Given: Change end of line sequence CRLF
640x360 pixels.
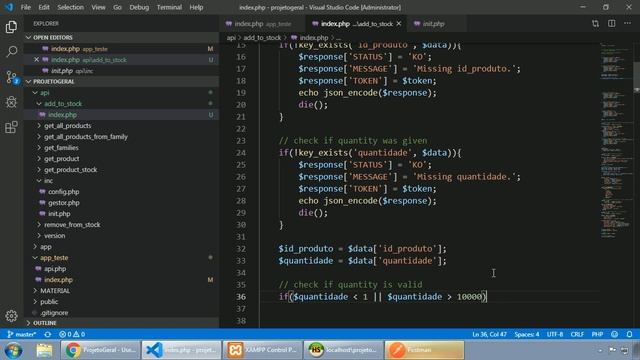Looking at the screenshot, I should (577, 334).
